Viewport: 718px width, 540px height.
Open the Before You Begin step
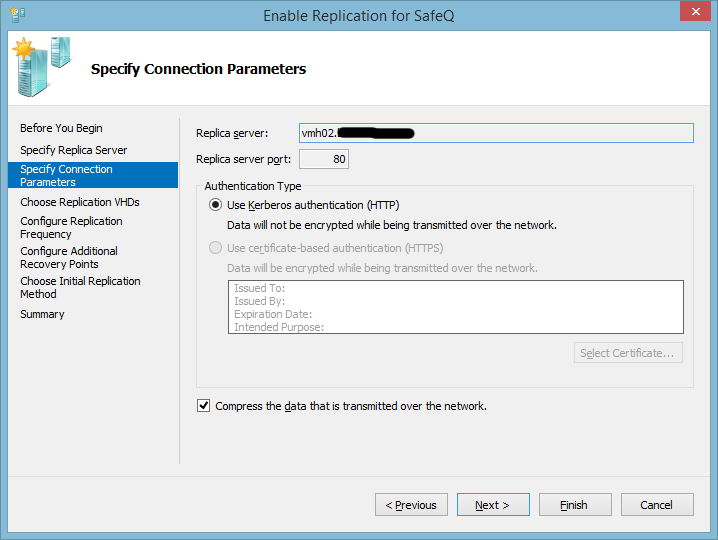coord(61,128)
